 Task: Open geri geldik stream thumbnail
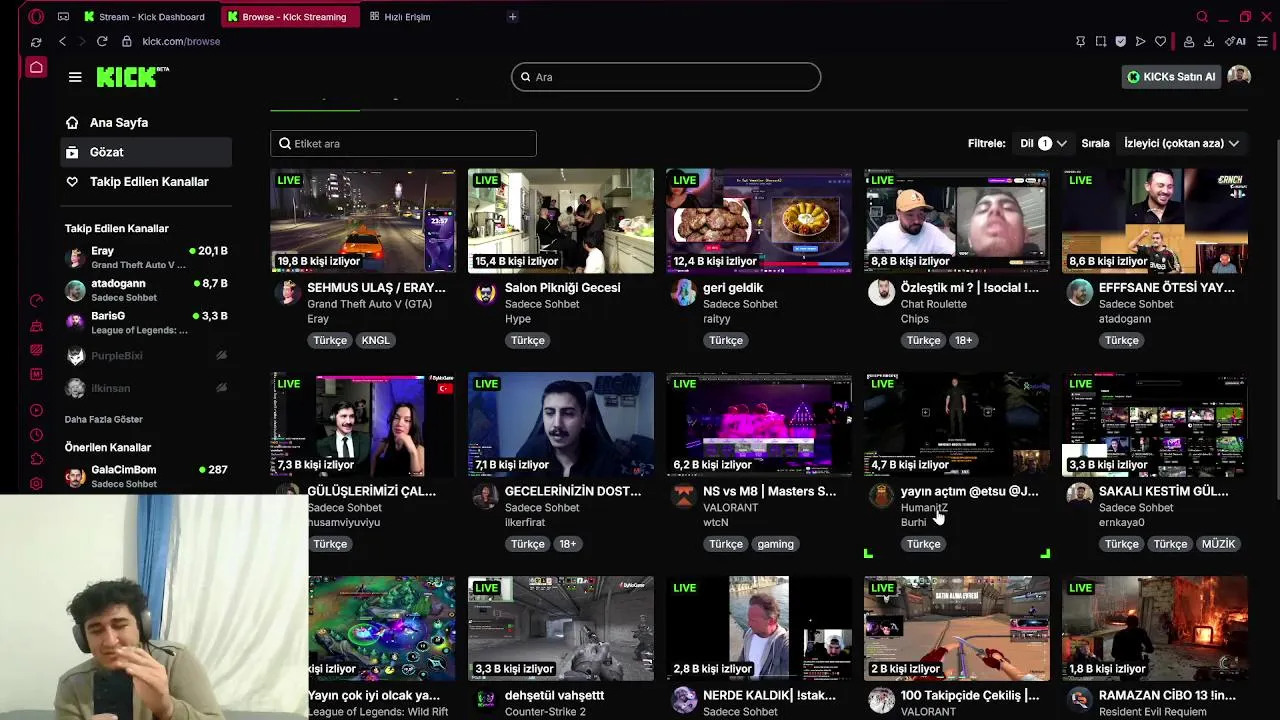pyautogui.click(x=759, y=220)
